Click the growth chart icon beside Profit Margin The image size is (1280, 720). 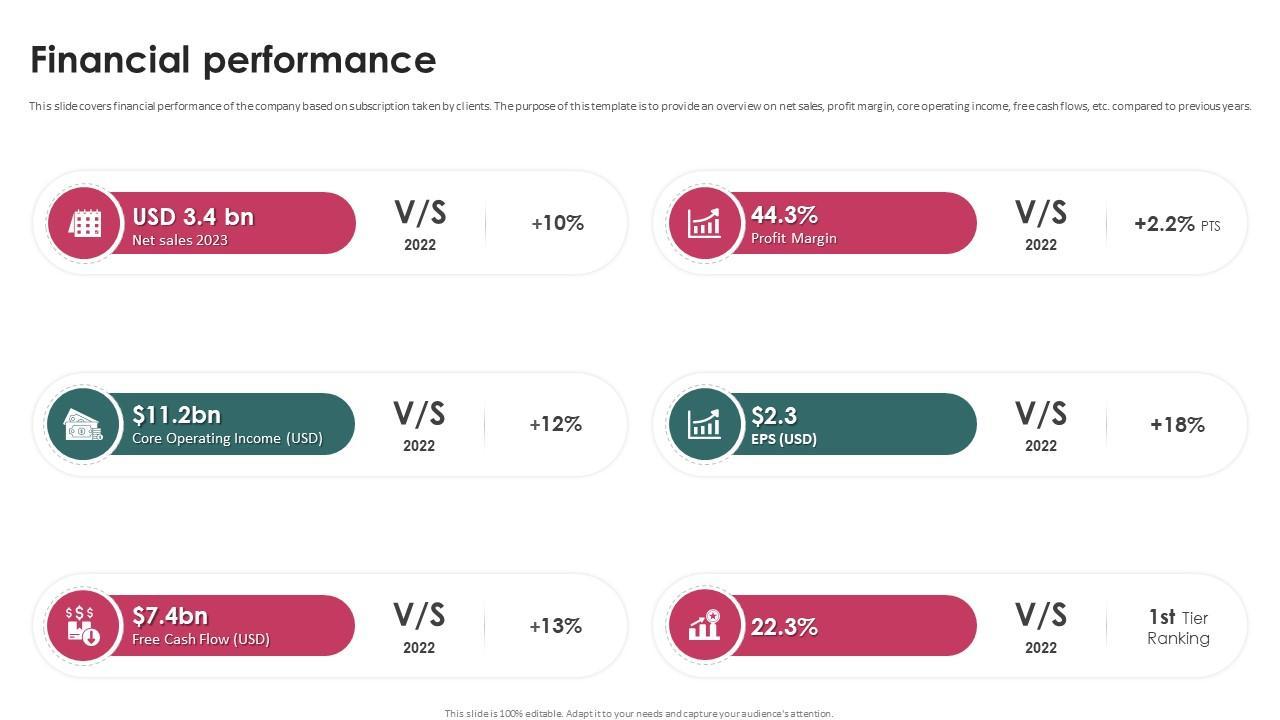point(704,223)
